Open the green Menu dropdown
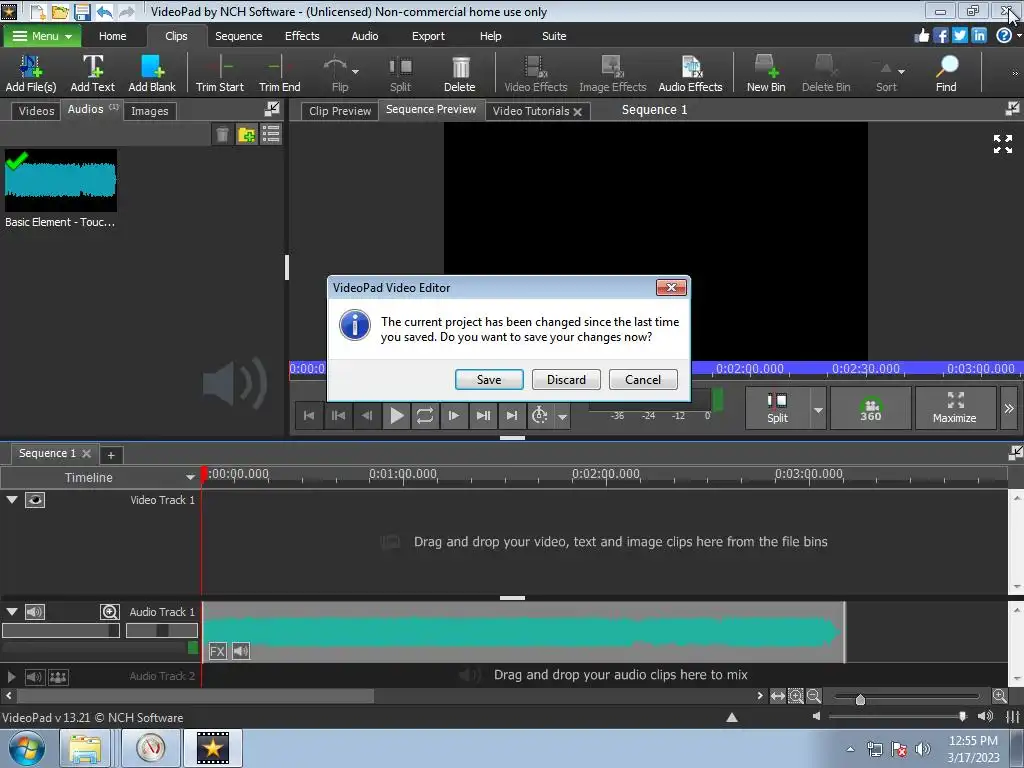Screen dimensions: 1024x768 [x=42, y=36]
